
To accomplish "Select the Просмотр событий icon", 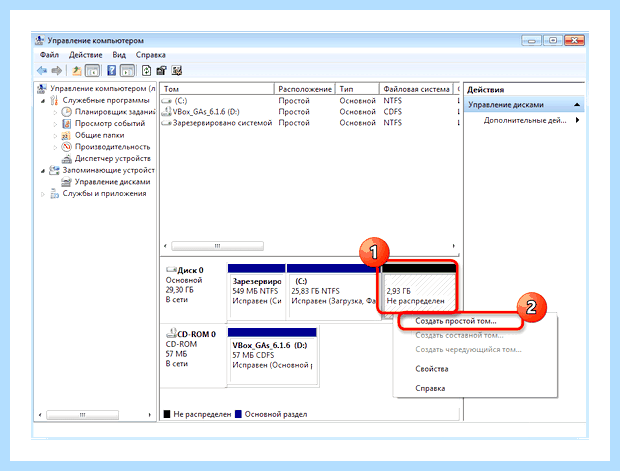I will point(66,124).
